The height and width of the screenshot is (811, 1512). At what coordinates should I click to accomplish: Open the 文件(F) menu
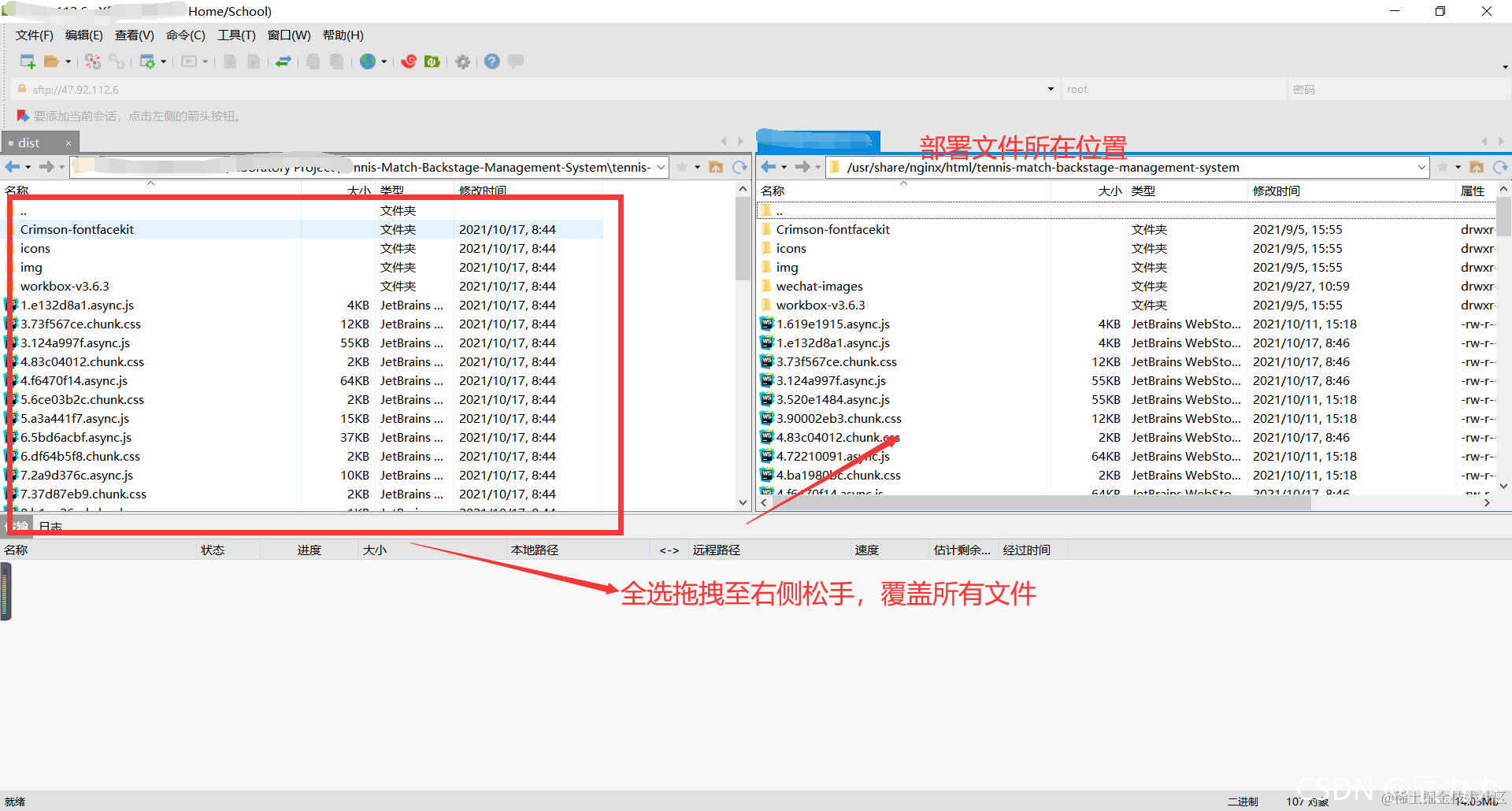(x=35, y=35)
